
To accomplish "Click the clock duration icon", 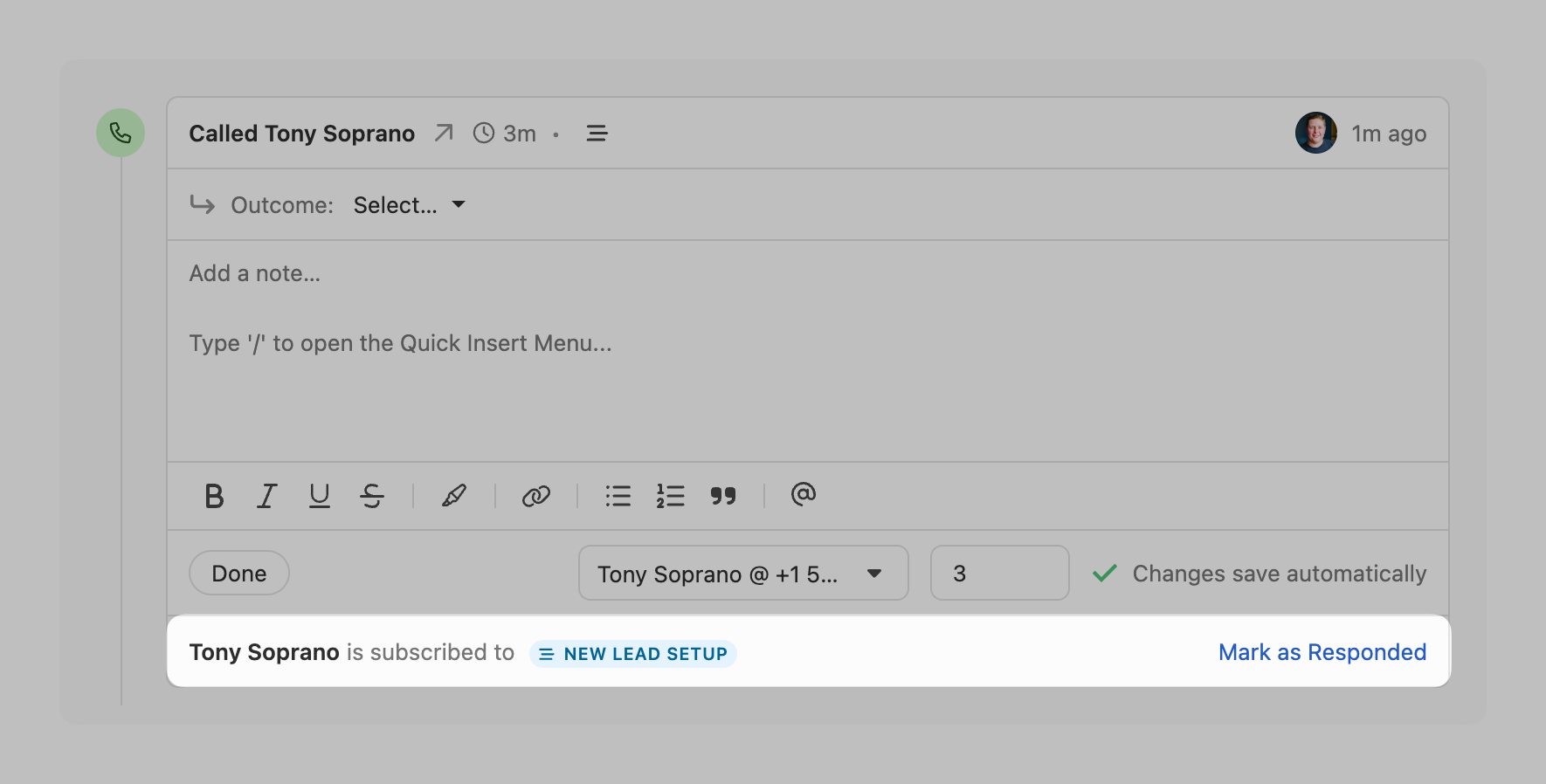I will (484, 133).
